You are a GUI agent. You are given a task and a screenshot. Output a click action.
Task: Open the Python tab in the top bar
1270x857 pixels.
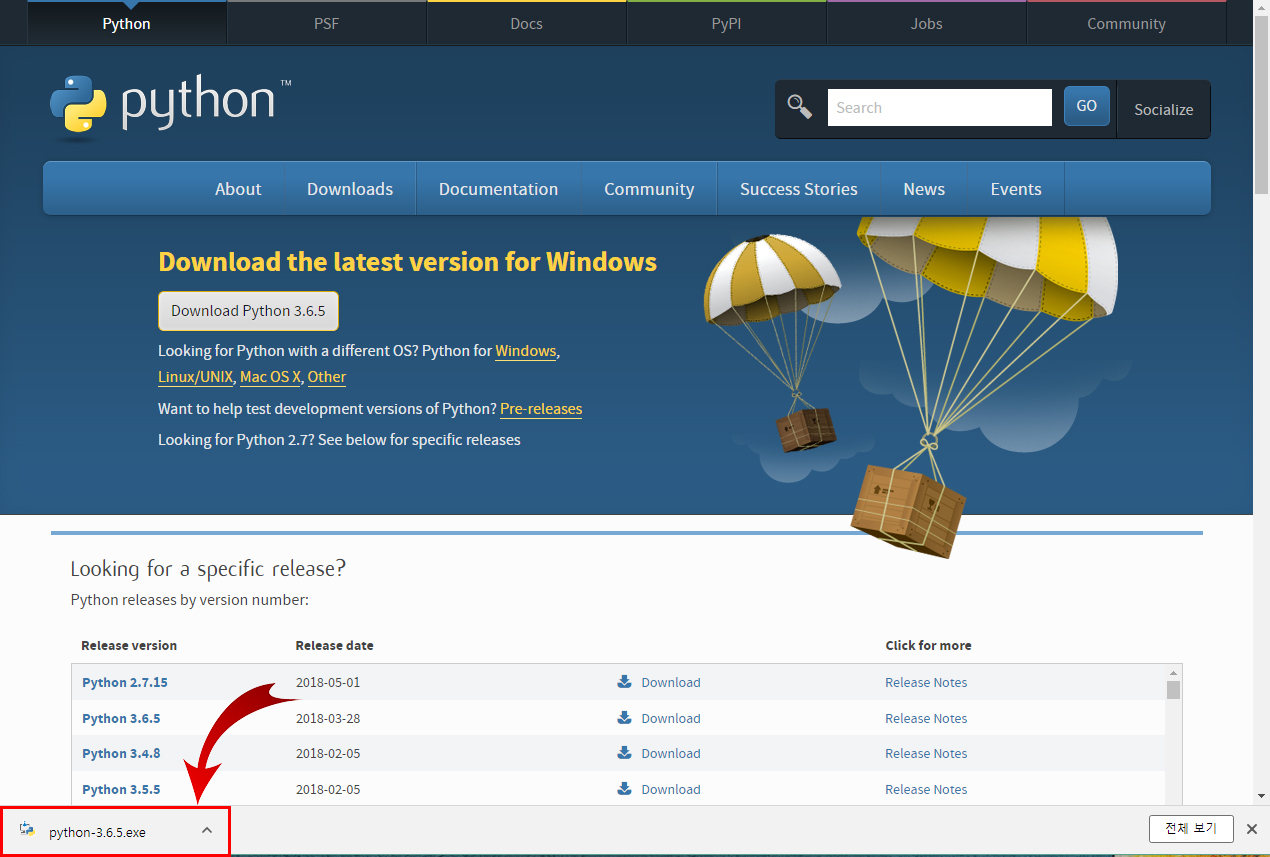click(x=127, y=23)
